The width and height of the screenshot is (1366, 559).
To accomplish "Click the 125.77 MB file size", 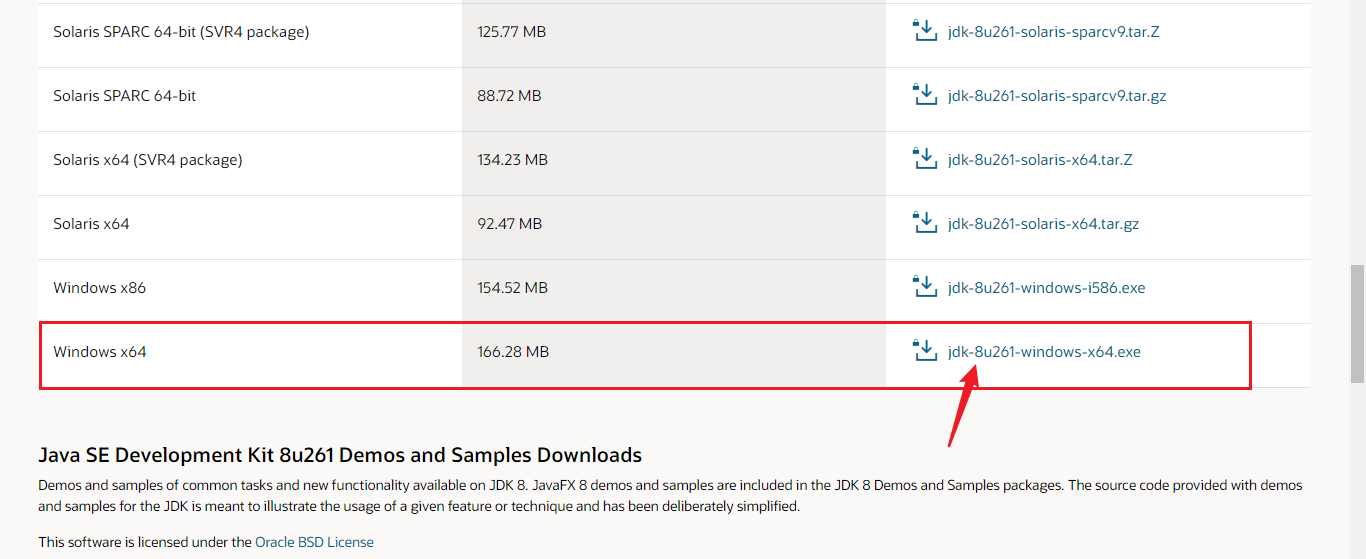I will tap(512, 32).
